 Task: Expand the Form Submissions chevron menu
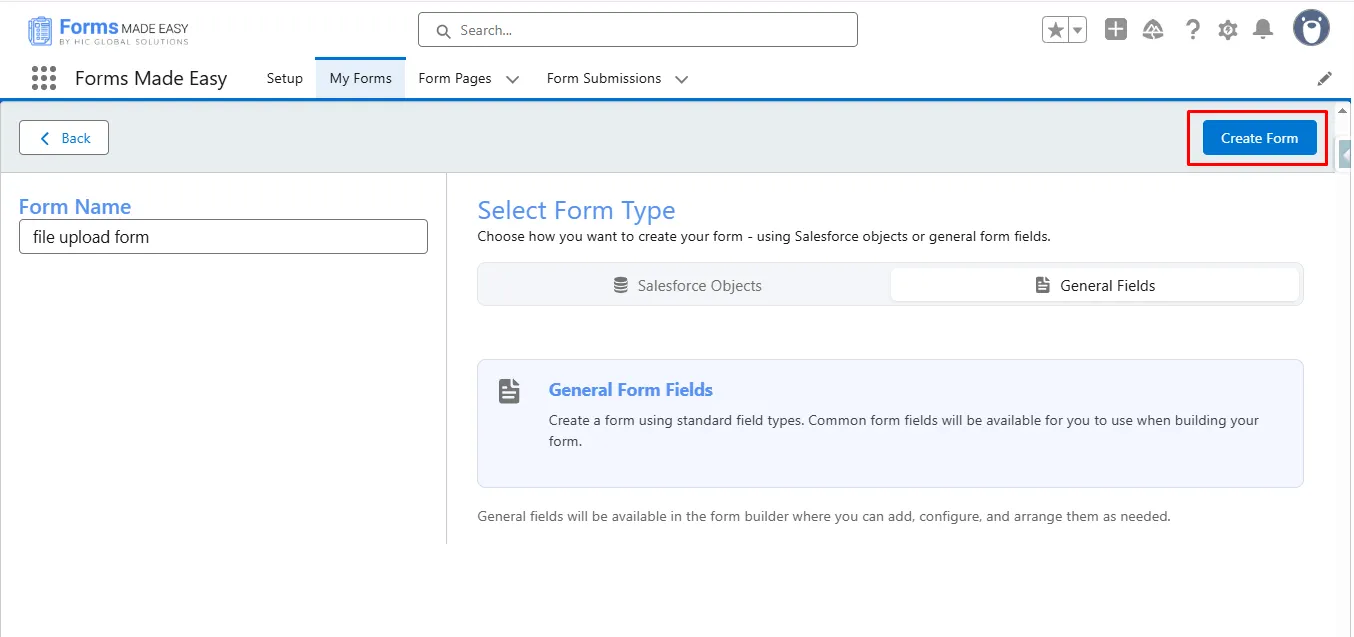click(x=682, y=79)
